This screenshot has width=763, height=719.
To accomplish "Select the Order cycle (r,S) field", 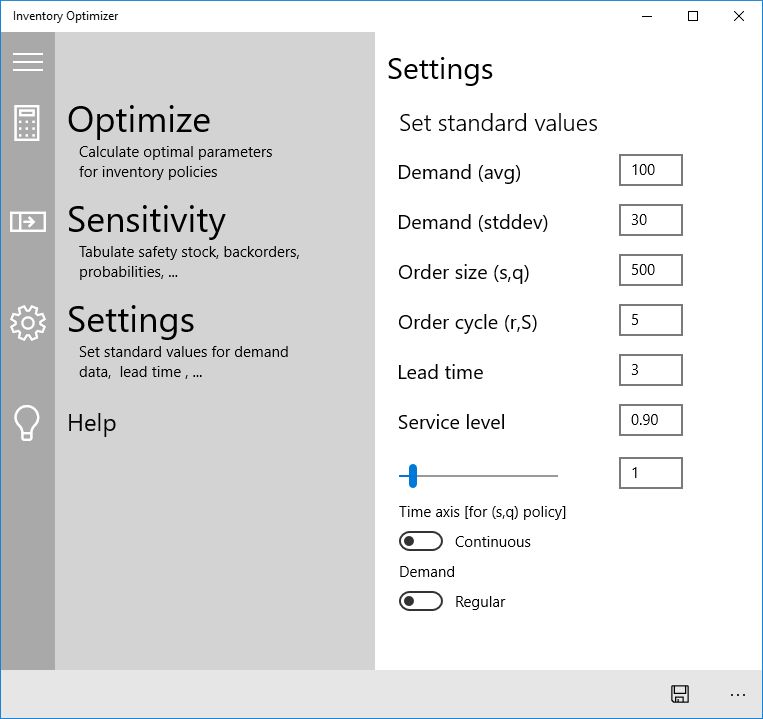I will pyautogui.click(x=650, y=320).
